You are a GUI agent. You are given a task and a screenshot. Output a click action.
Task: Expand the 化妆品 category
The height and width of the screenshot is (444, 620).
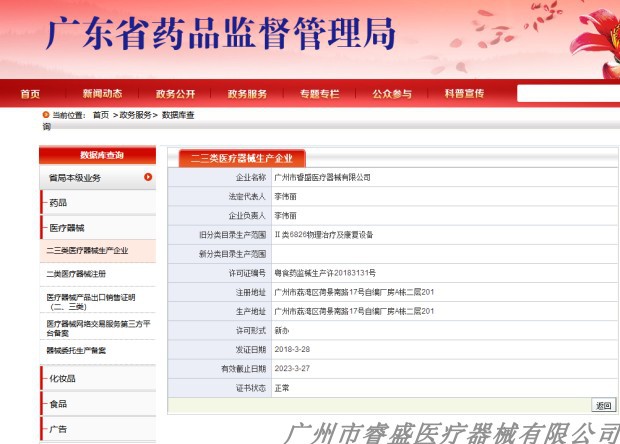[x=98, y=378]
